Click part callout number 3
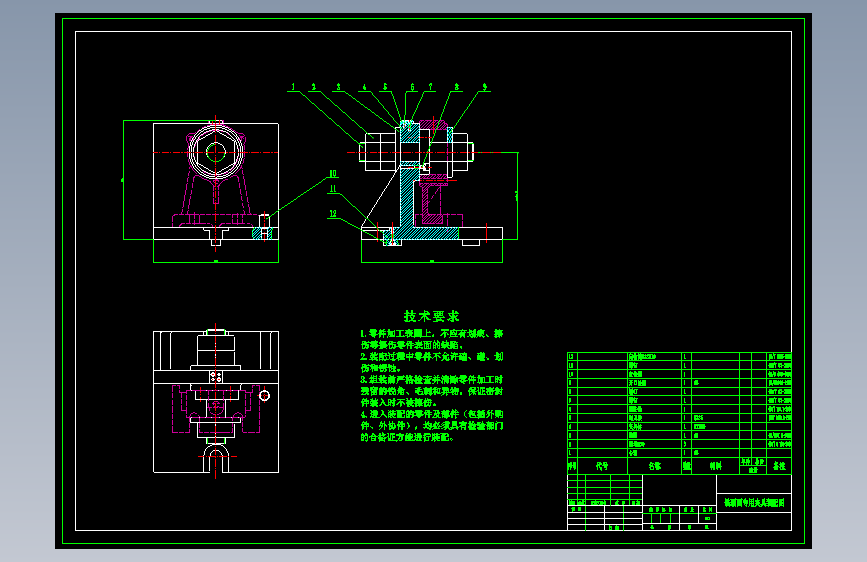 tap(338, 87)
